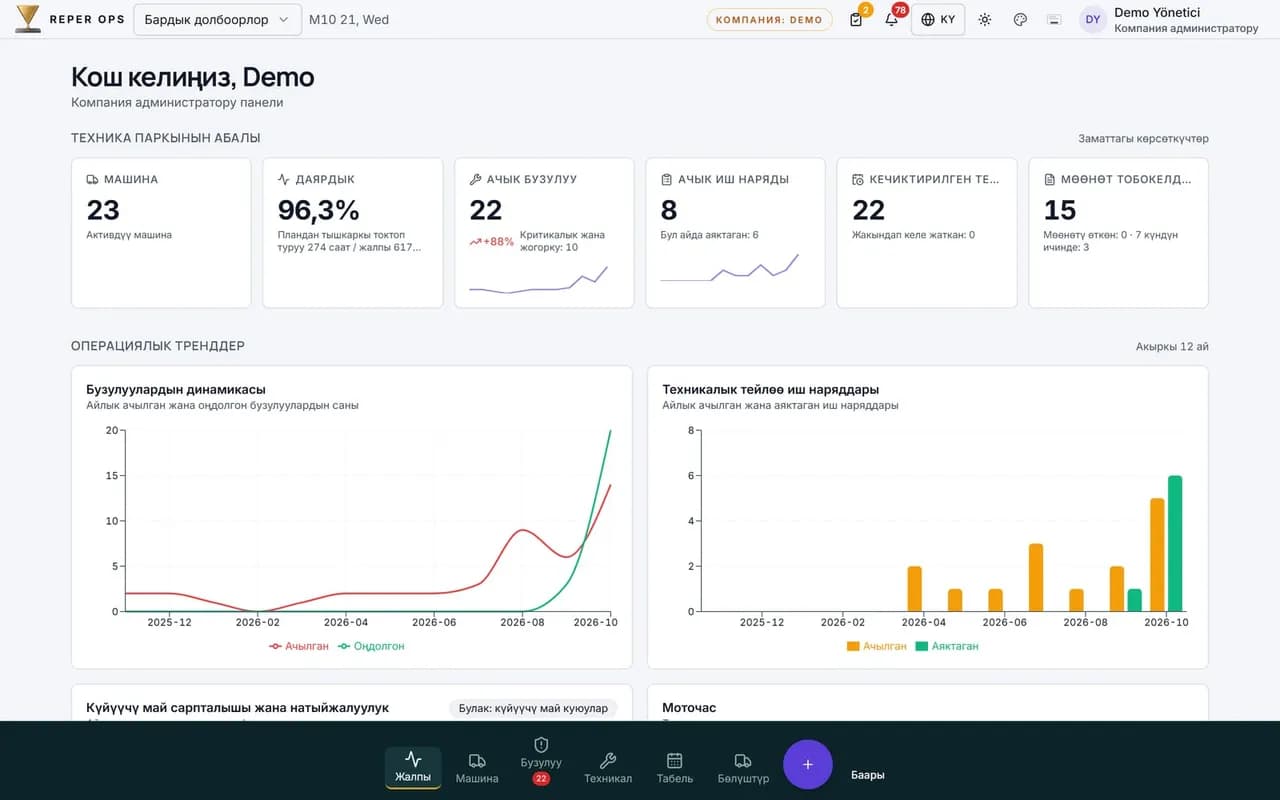Click the Компания: DEMO badge

pos(769,19)
